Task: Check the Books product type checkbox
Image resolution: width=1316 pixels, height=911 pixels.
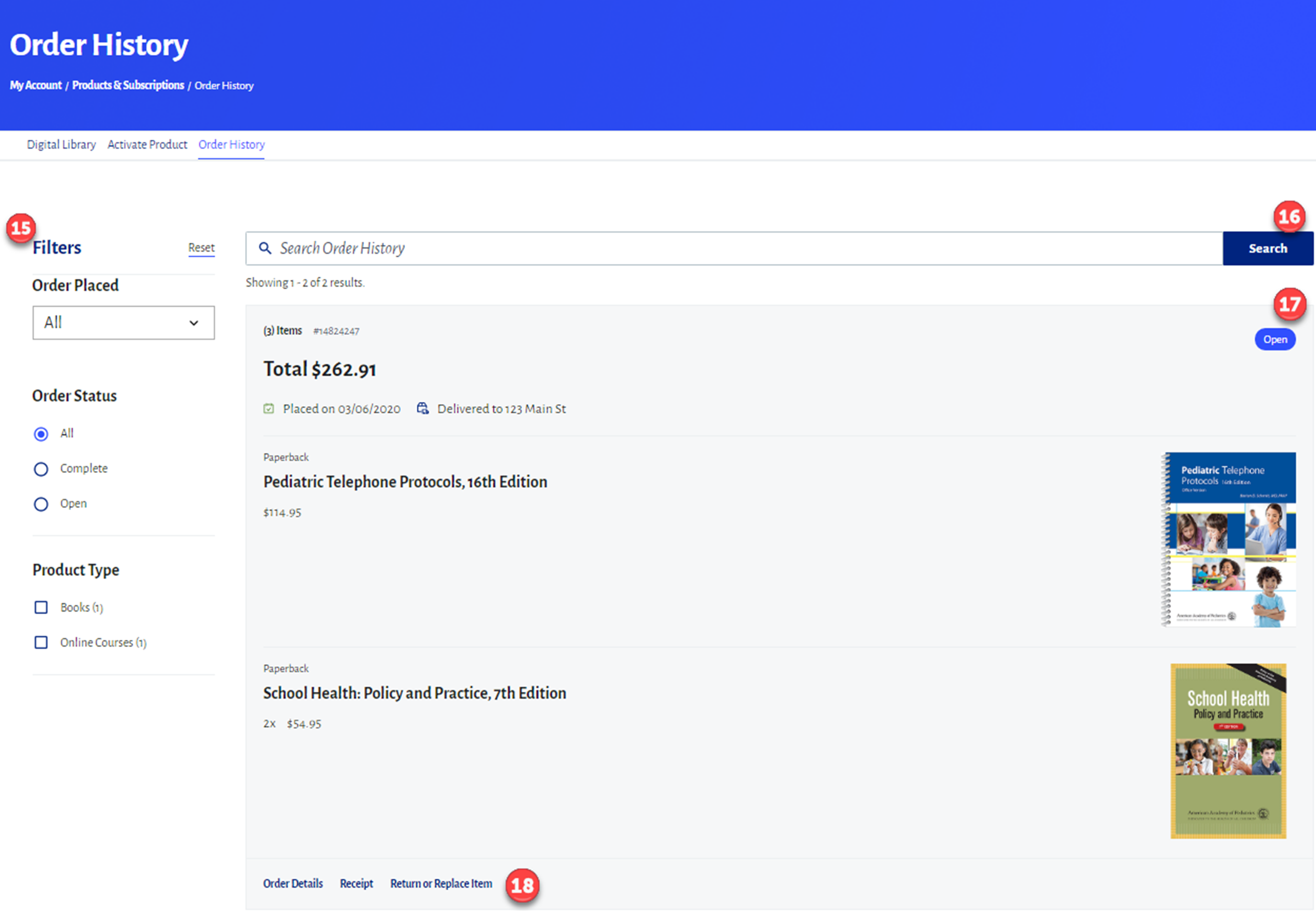Action: [x=41, y=607]
